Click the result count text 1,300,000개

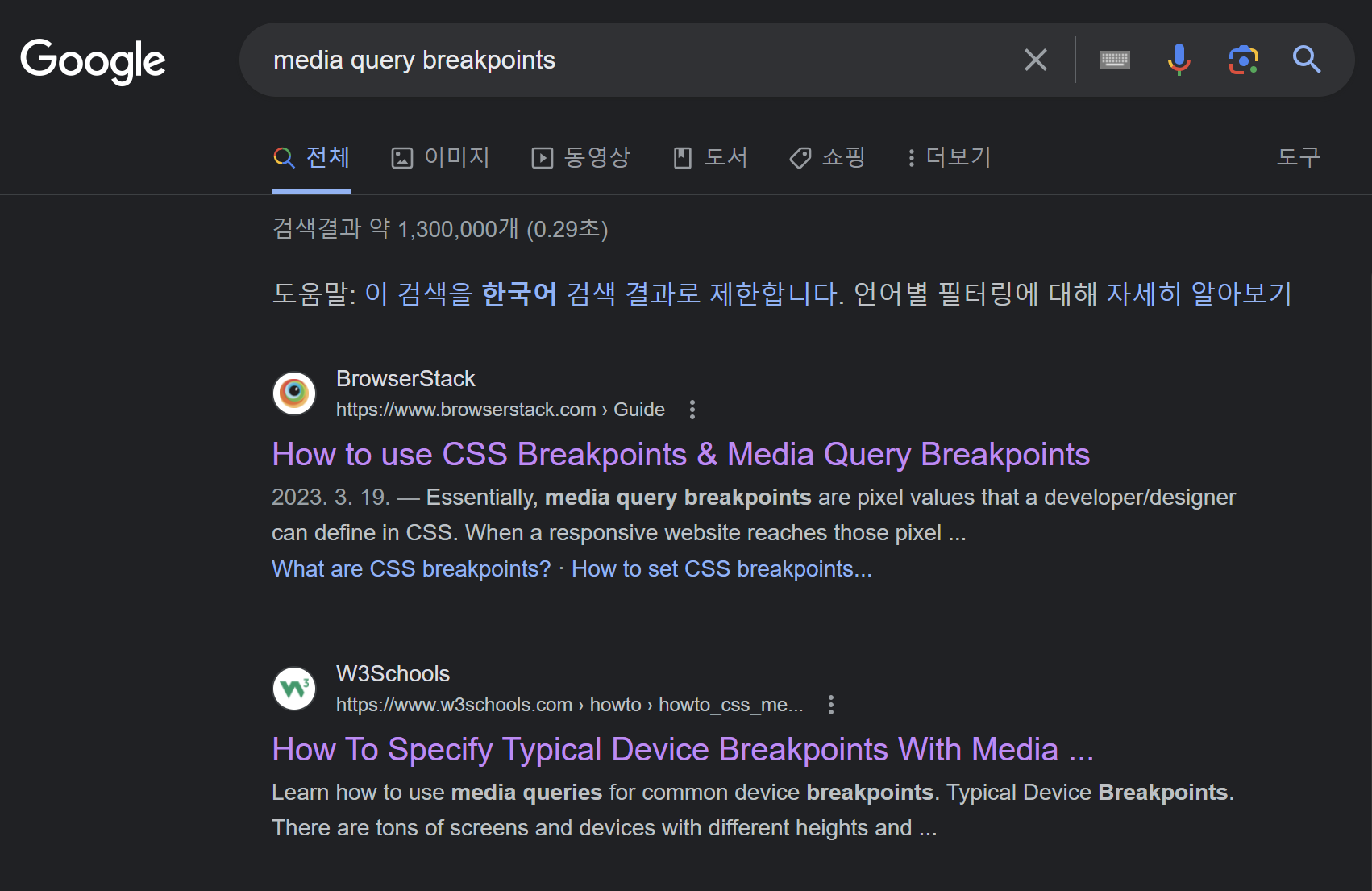[x=459, y=229]
